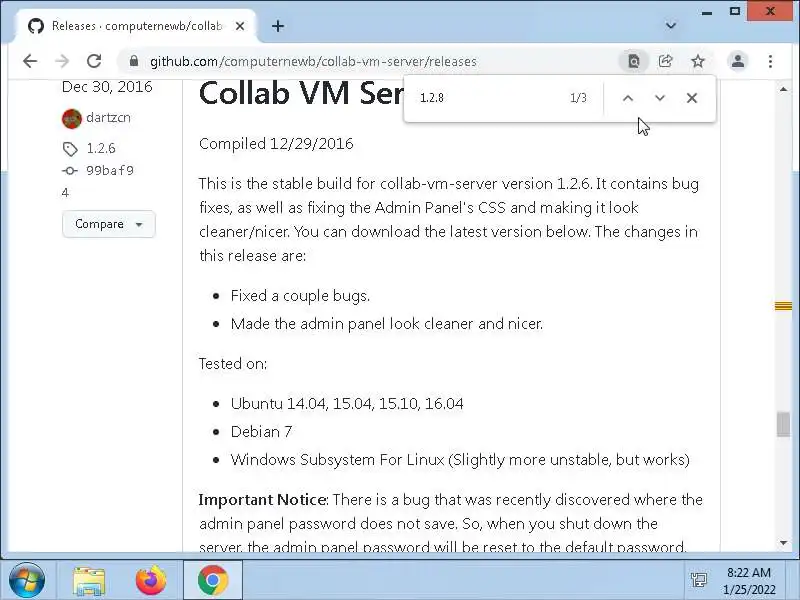Share this page via share icon

pyautogui.click(x=665, y=61)
